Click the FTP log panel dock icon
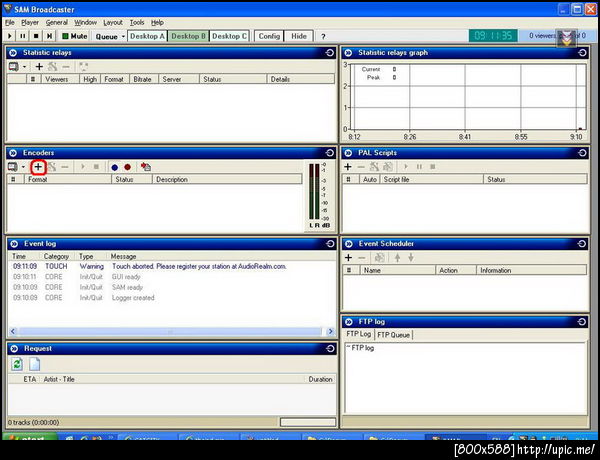This screenshot has width=600, height=460. 582,322
